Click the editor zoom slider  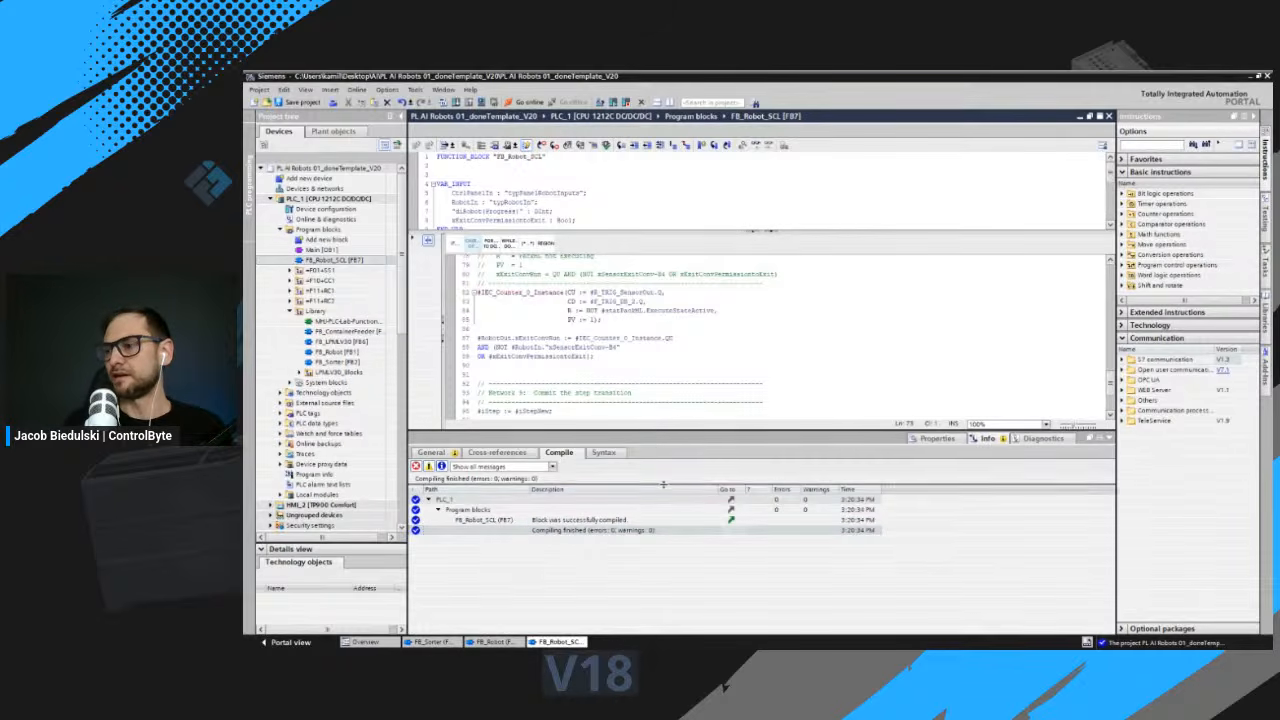1078,425
